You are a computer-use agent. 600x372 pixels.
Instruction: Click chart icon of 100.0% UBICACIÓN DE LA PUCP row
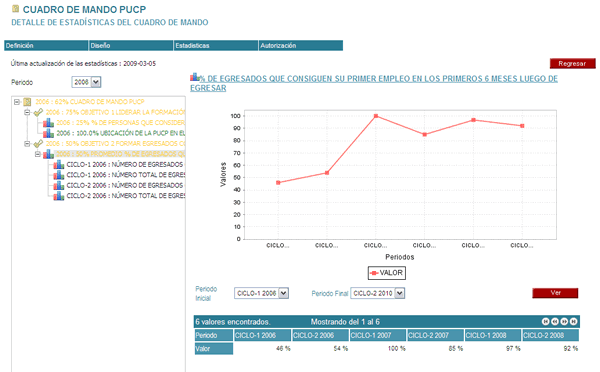(x=48, y=133)
